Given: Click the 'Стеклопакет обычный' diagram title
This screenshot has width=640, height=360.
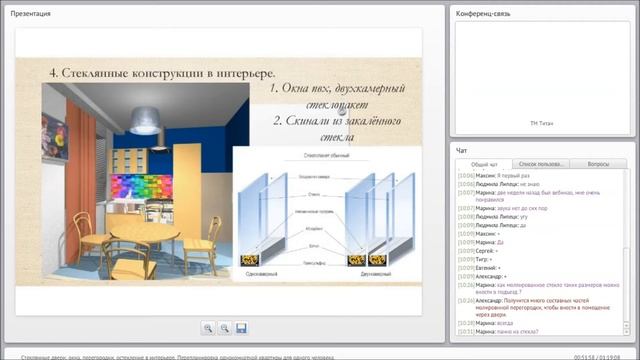Looking at the screenshot, I should (x=327, y=155).
